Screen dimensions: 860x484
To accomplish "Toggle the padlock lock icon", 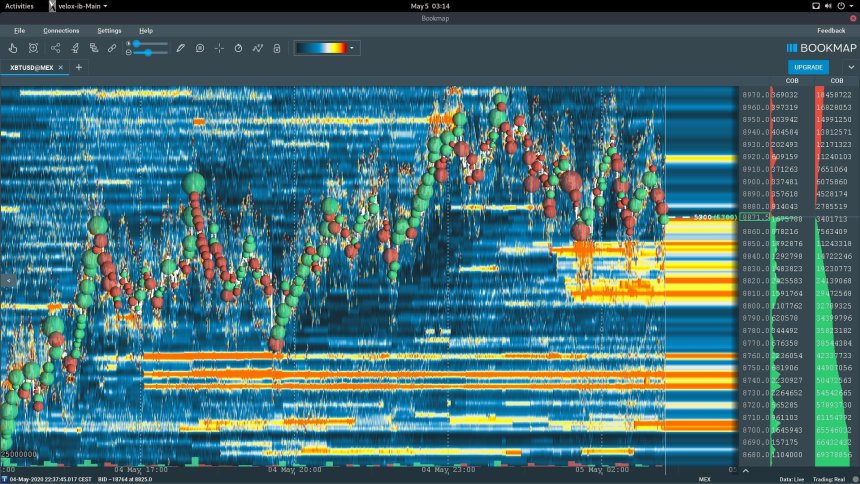I will 277,47.
